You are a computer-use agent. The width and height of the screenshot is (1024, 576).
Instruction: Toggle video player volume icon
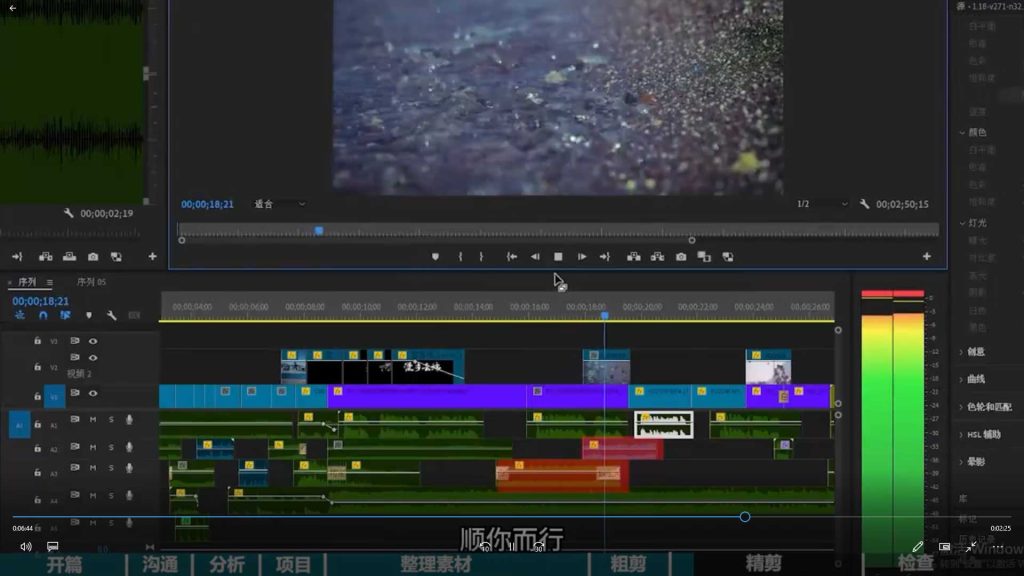pos(25,547)
